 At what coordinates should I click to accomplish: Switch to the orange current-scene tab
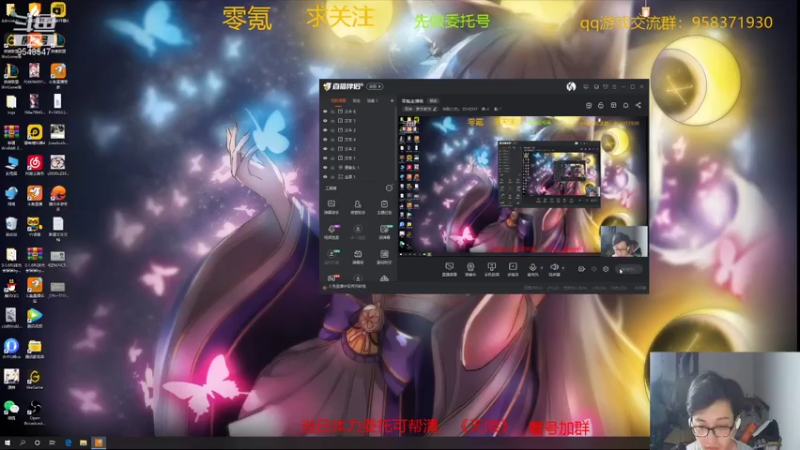coord(338,101)
